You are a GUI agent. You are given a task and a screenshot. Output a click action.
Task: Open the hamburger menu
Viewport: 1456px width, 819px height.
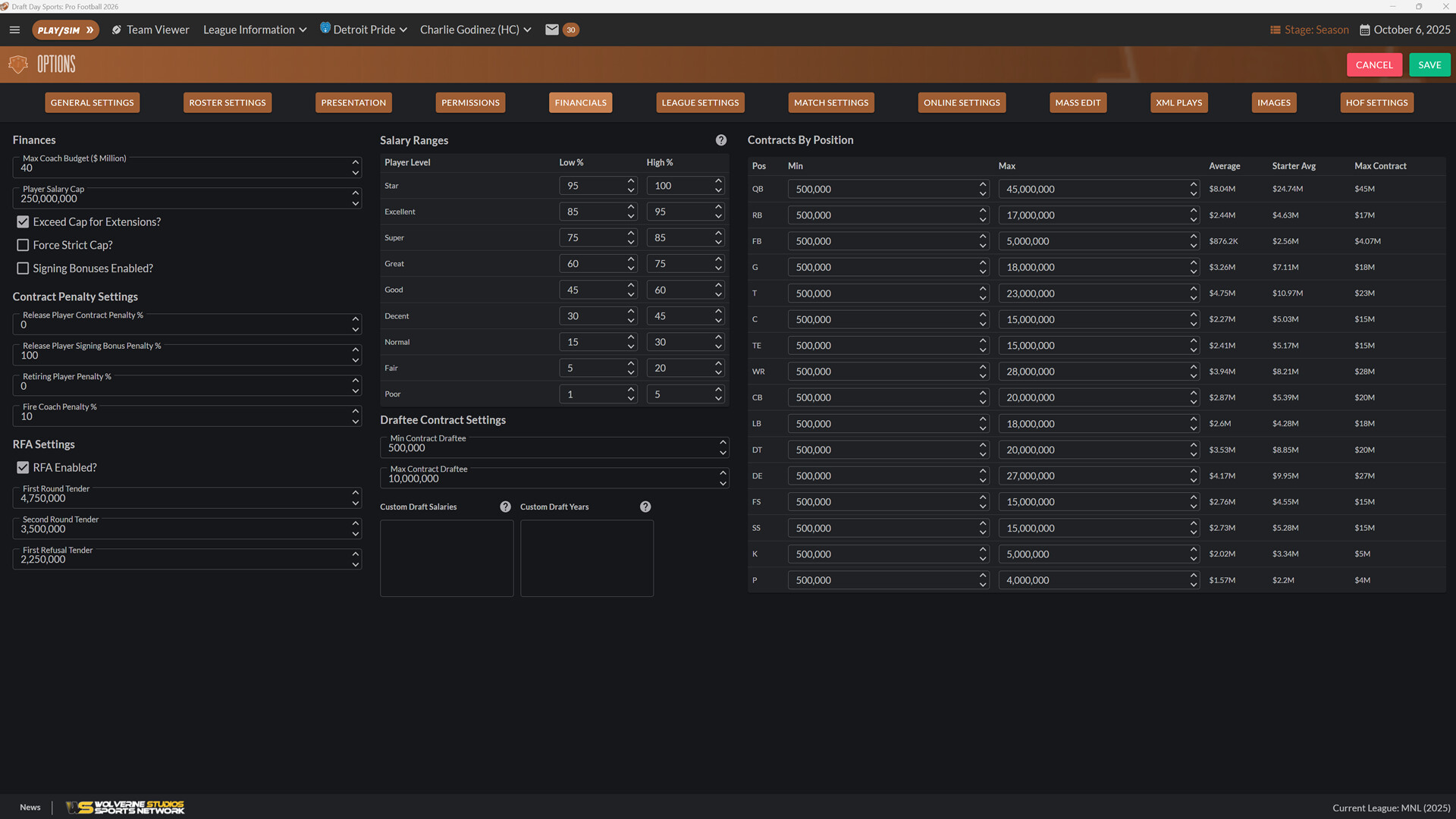(14, 30)
